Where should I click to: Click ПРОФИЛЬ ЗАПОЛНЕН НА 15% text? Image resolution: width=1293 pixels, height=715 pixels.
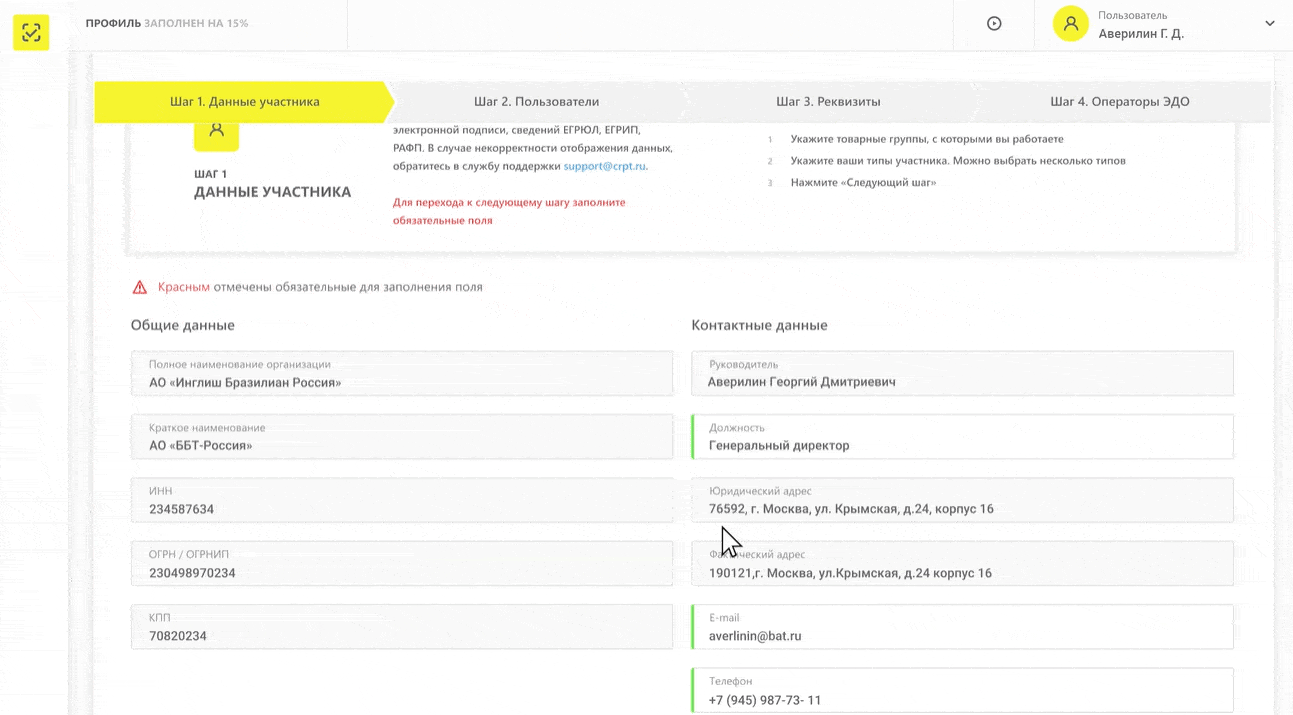[x=167, y=23]
